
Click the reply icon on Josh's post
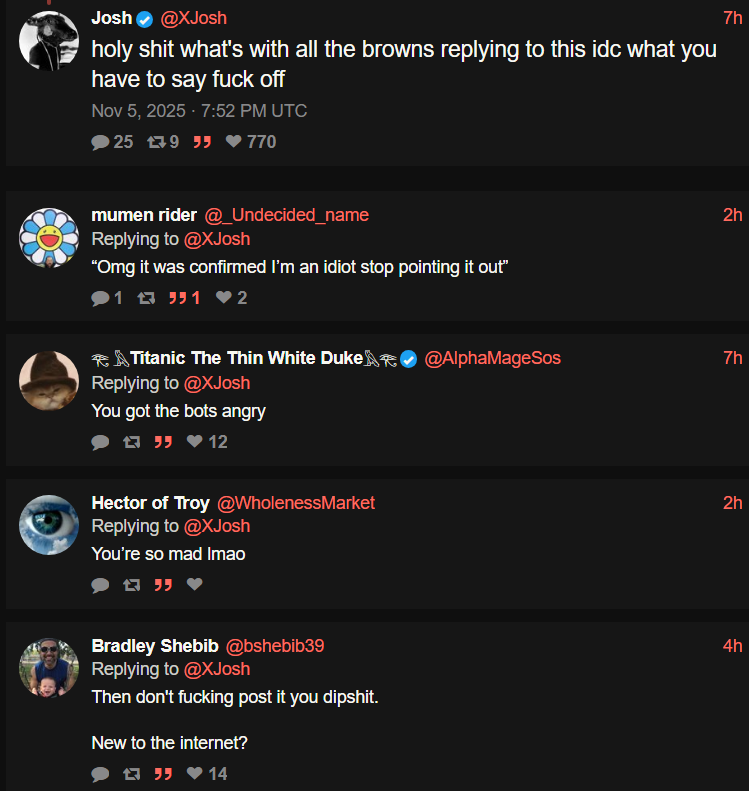tap(100, 142)
